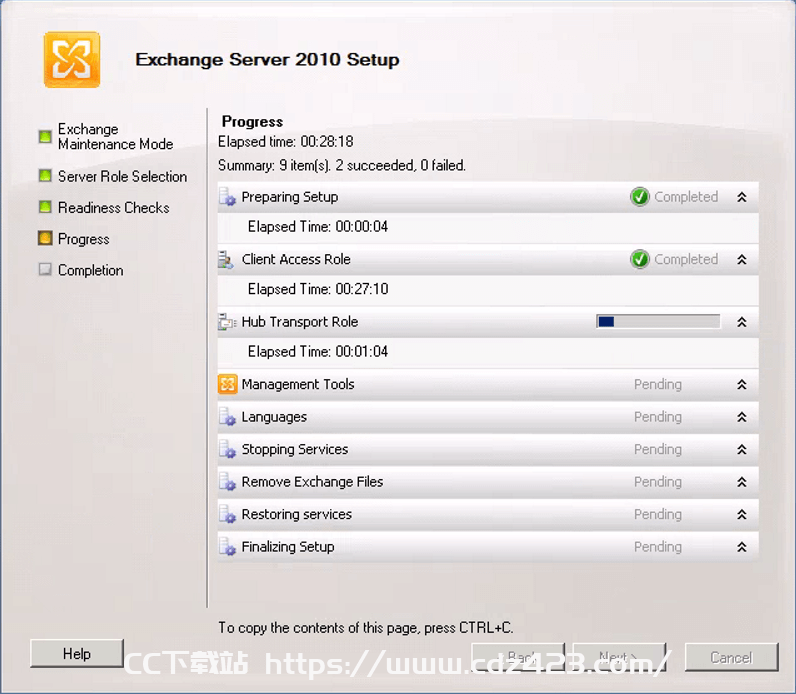Click the Server Role Selection step indicator
796x694 pixels.
[x=45, y=176]
